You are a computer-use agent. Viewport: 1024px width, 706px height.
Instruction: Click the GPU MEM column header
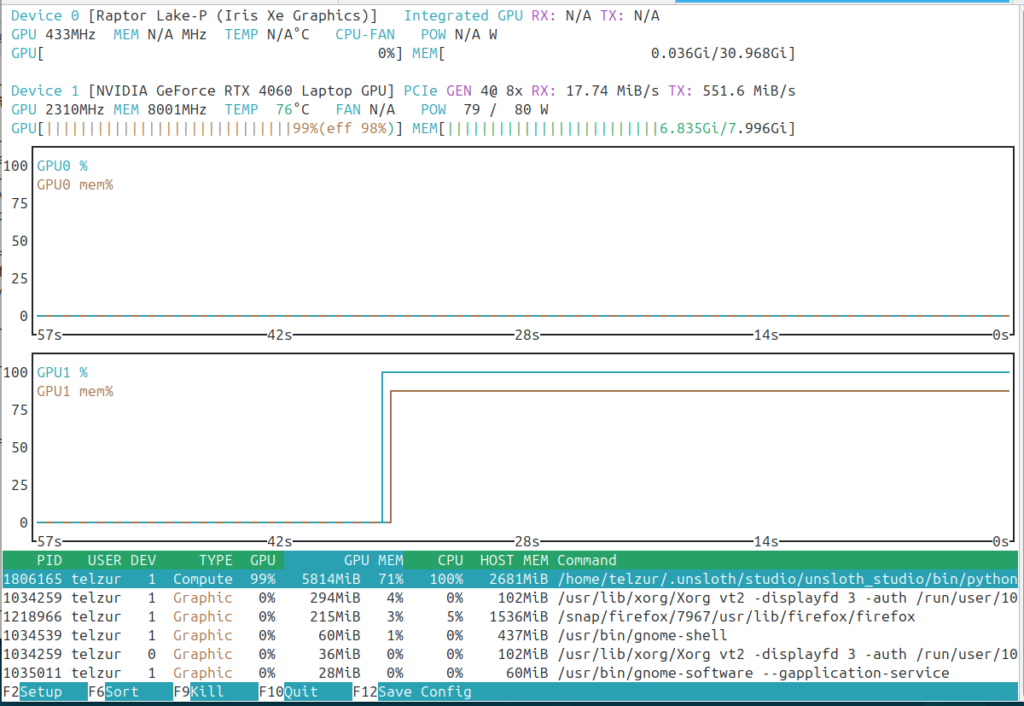tap(374, 560)
